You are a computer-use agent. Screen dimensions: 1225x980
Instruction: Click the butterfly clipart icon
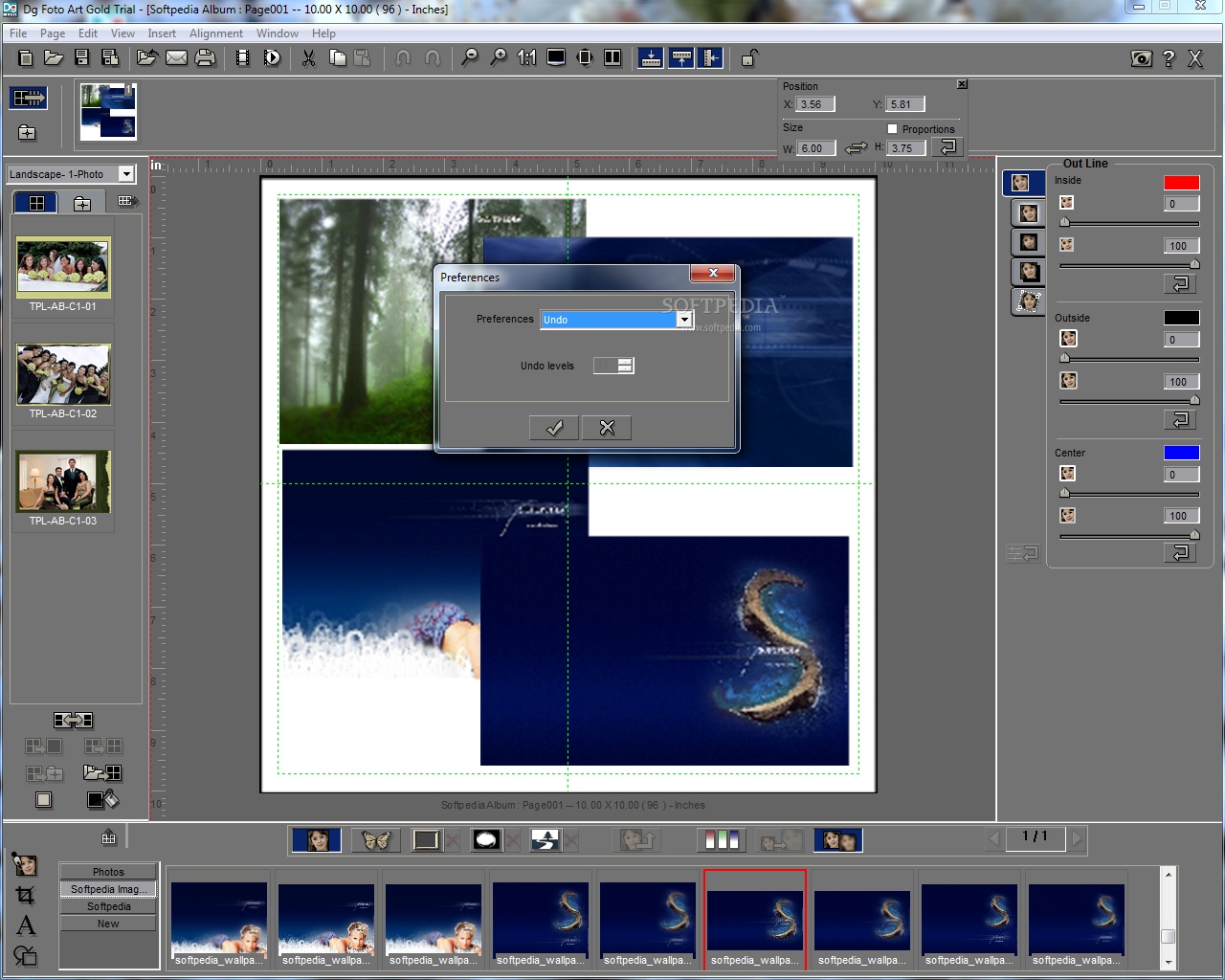(375, 840)
